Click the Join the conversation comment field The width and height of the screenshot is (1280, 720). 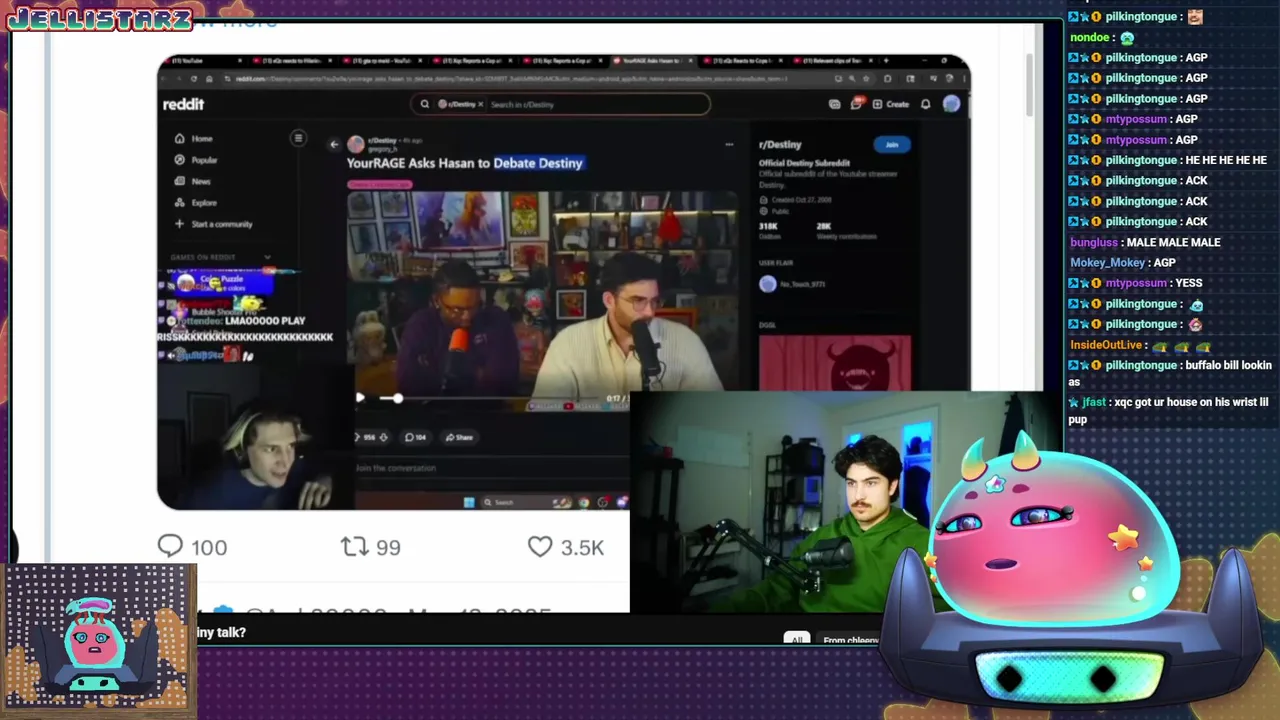click(490, 468)
